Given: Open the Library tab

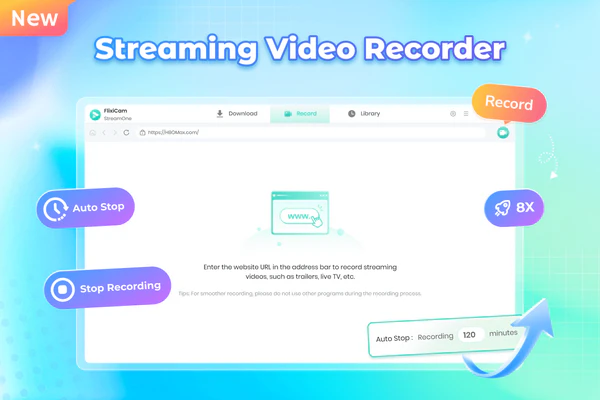Looking at the screenshot, I should 364,114.
